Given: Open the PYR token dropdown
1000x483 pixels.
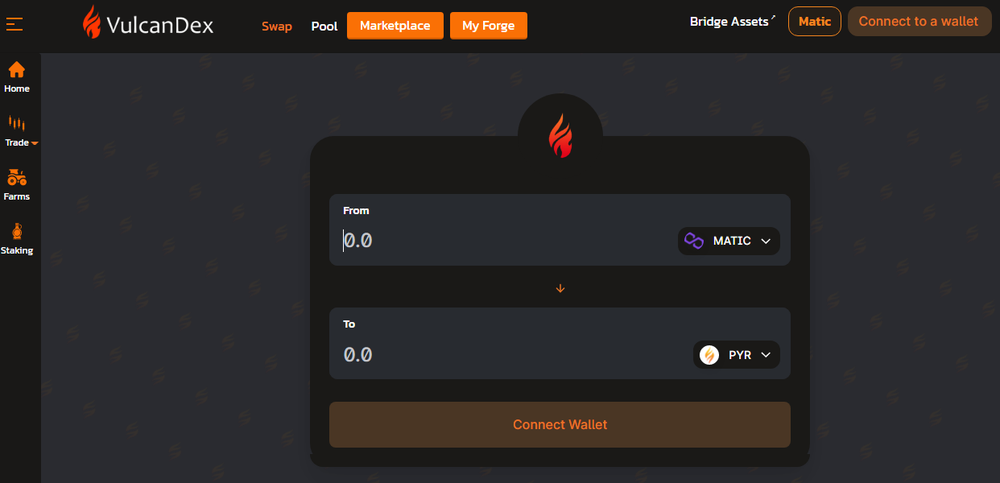Looking at the screenshot, I should pos(737,355).
